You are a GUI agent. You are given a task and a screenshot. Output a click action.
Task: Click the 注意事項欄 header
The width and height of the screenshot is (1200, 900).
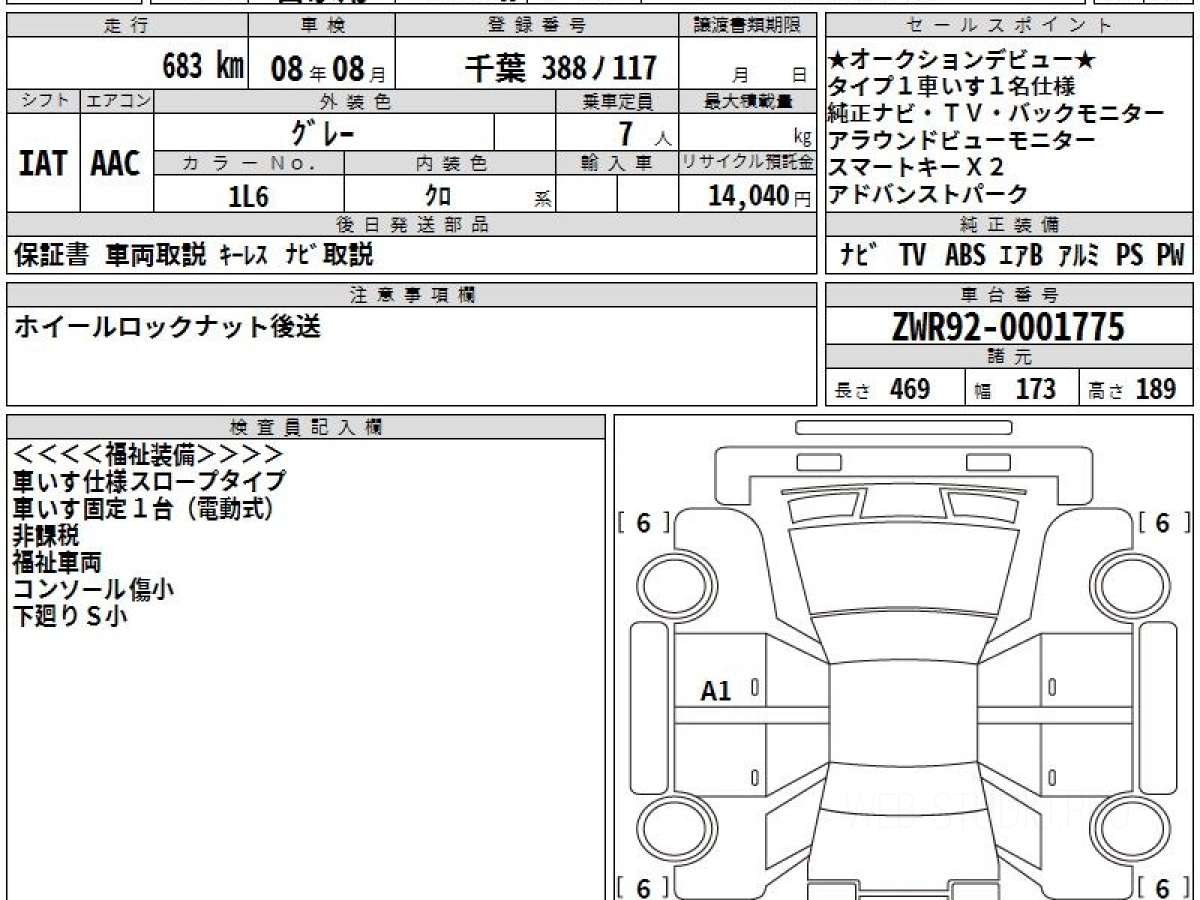point(412,294)
